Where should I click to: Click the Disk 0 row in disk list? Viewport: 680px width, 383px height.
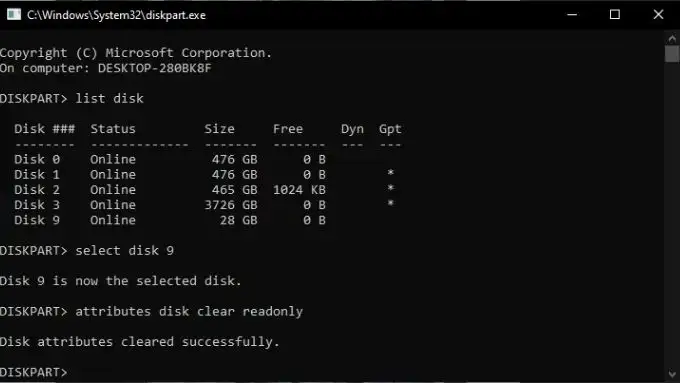[x=170, y=159]
